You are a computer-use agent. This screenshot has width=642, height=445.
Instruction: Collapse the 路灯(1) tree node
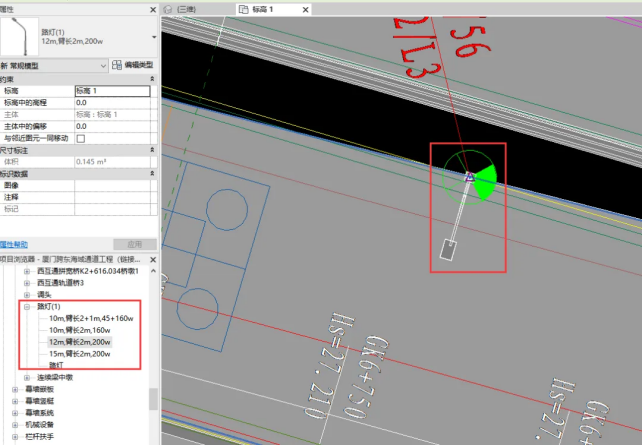tap(27, 306)
